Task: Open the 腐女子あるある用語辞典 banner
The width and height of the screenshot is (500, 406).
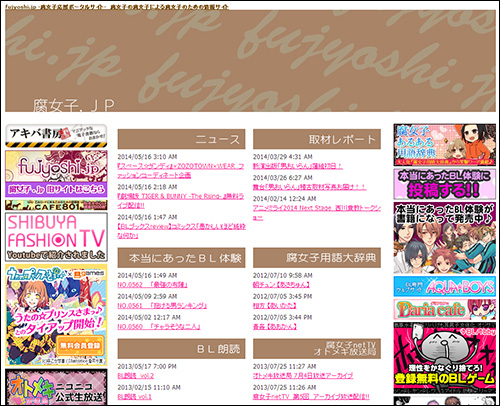Action: pos(444,145)
